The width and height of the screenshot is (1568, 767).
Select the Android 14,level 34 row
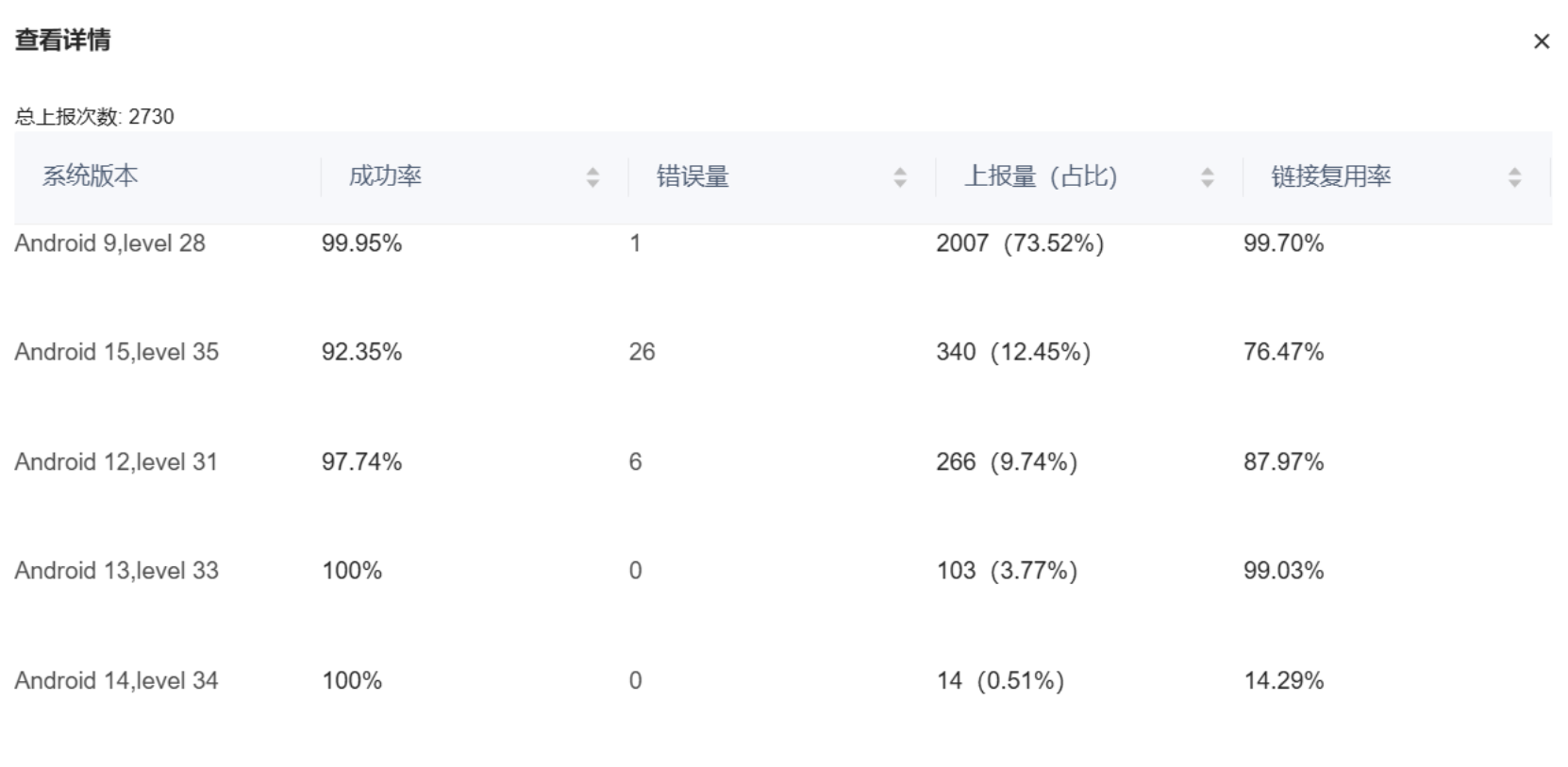tap(116, 680)
